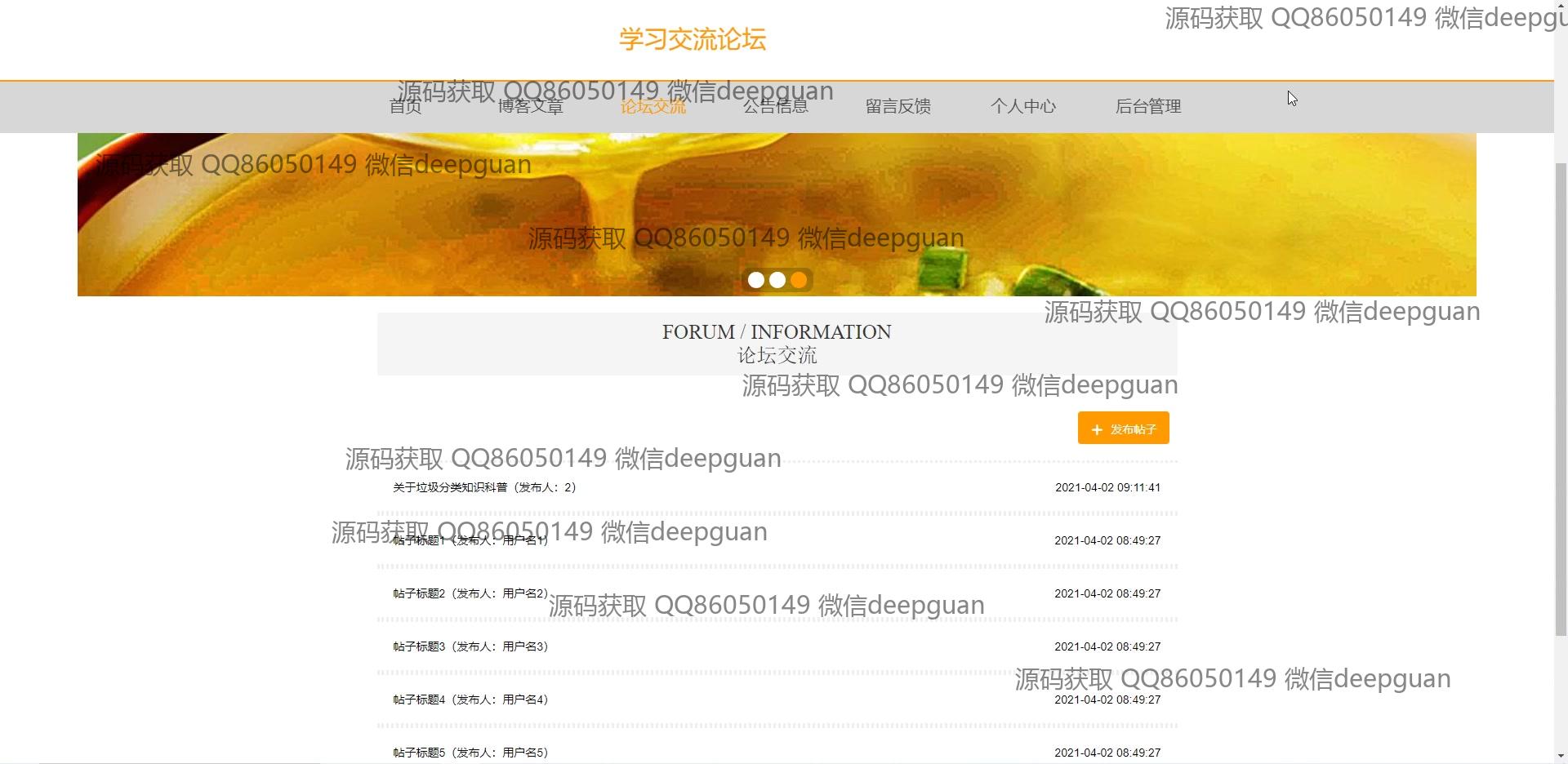Enter 后台管理 from the navigation bar

click(1147, 107)
